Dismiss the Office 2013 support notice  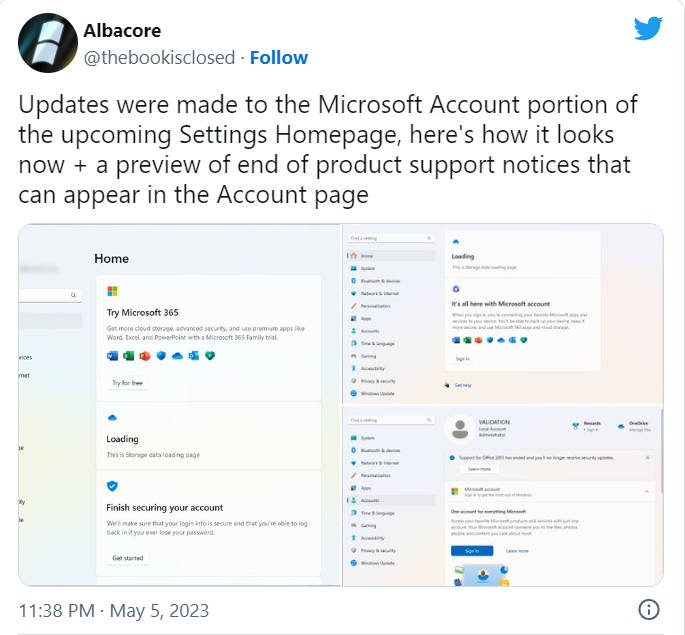pos(647,457)
